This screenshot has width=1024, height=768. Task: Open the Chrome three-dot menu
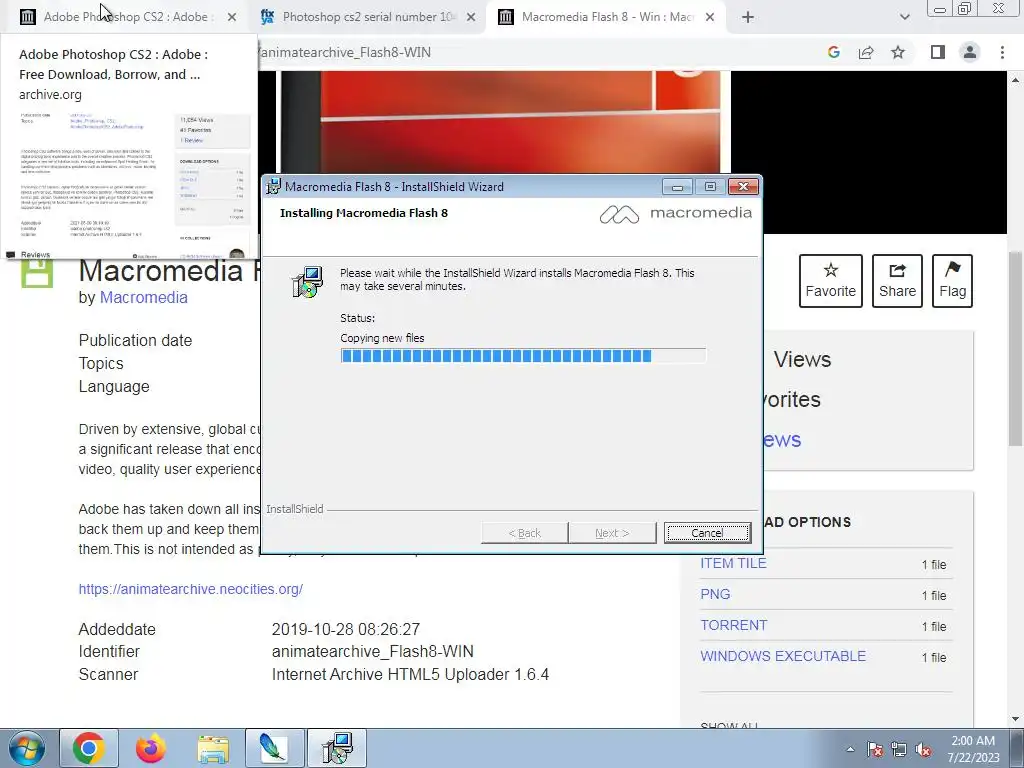point(1002,52)
